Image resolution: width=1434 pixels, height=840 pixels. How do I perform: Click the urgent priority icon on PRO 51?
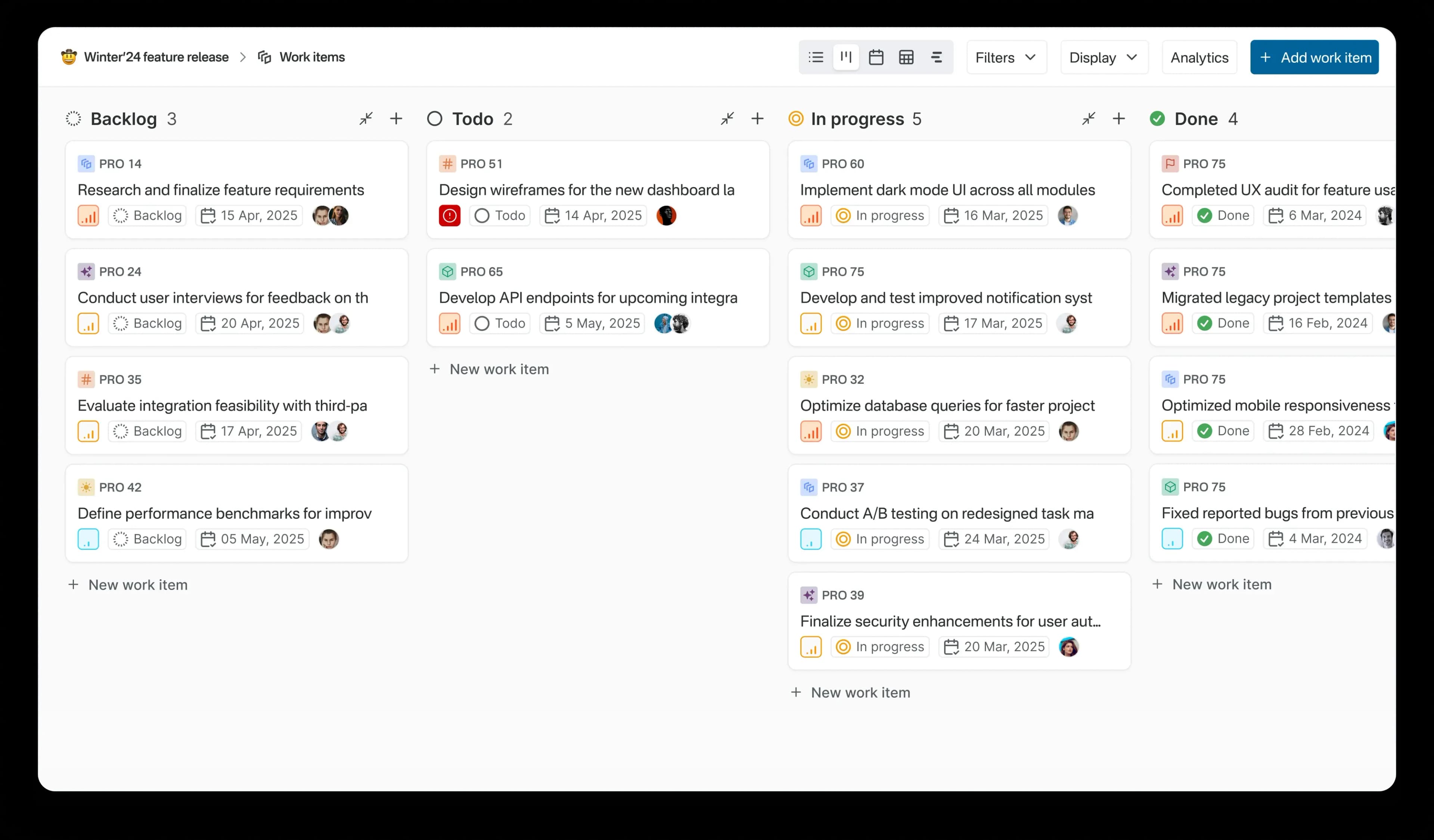[449, 215]
